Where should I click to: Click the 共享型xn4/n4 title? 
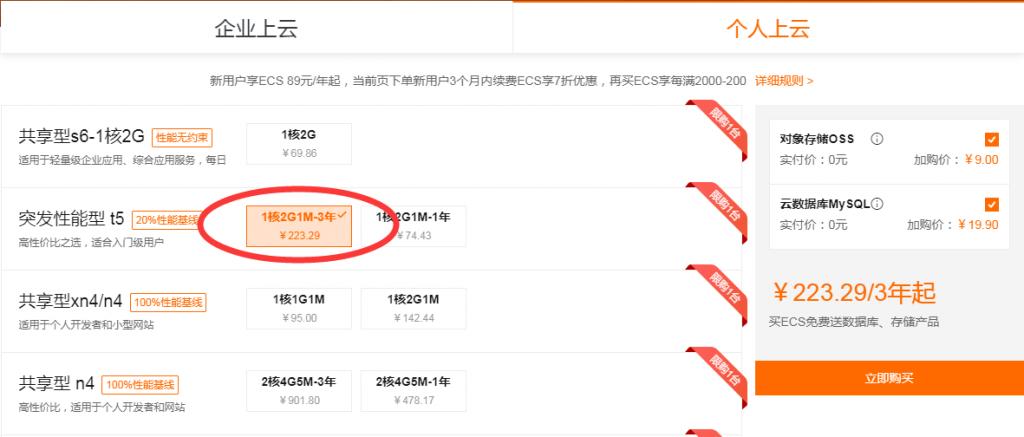71,302
